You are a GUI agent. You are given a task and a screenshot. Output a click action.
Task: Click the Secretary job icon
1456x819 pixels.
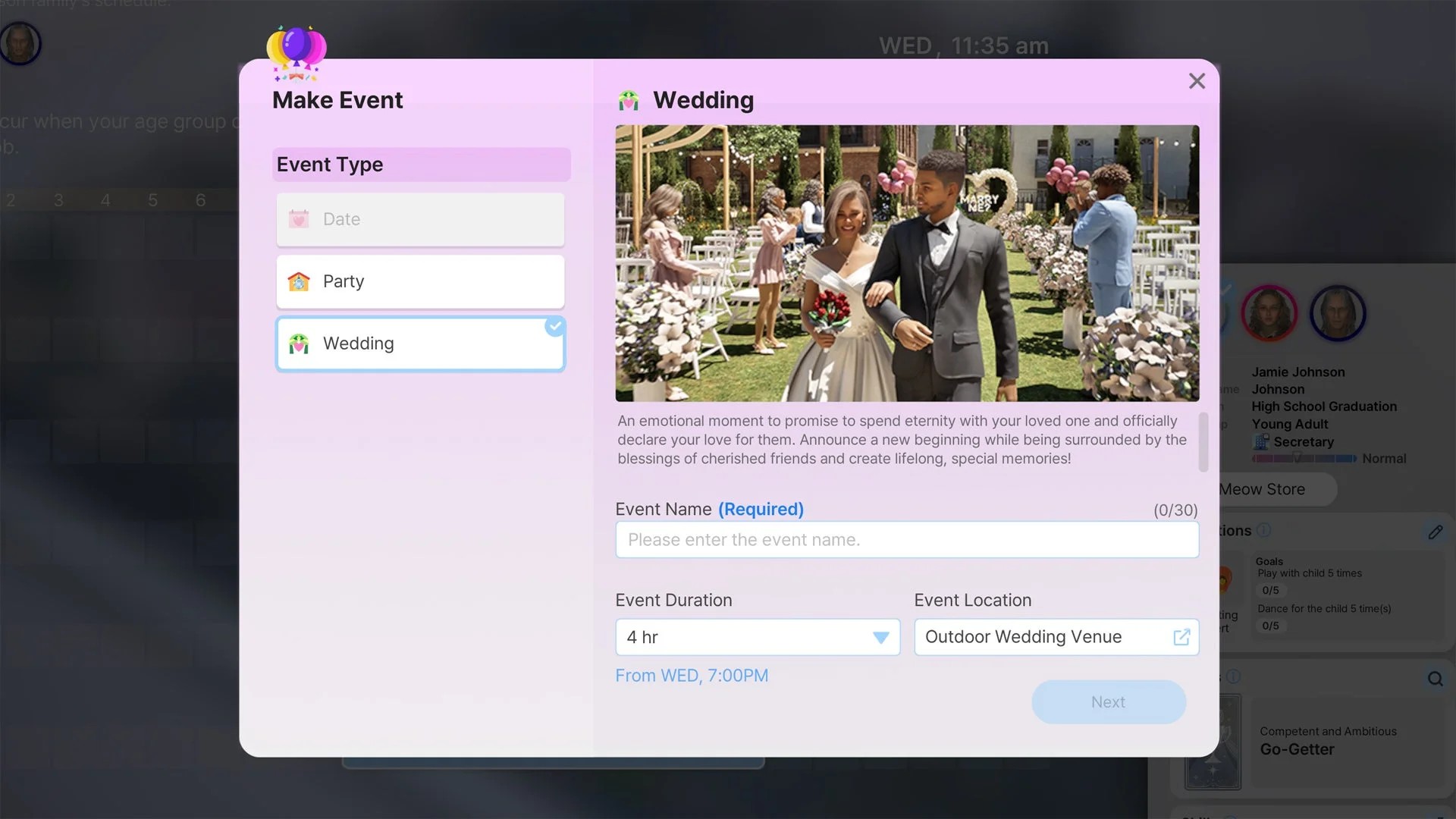pyautogui.click(x=1261, y=441)
